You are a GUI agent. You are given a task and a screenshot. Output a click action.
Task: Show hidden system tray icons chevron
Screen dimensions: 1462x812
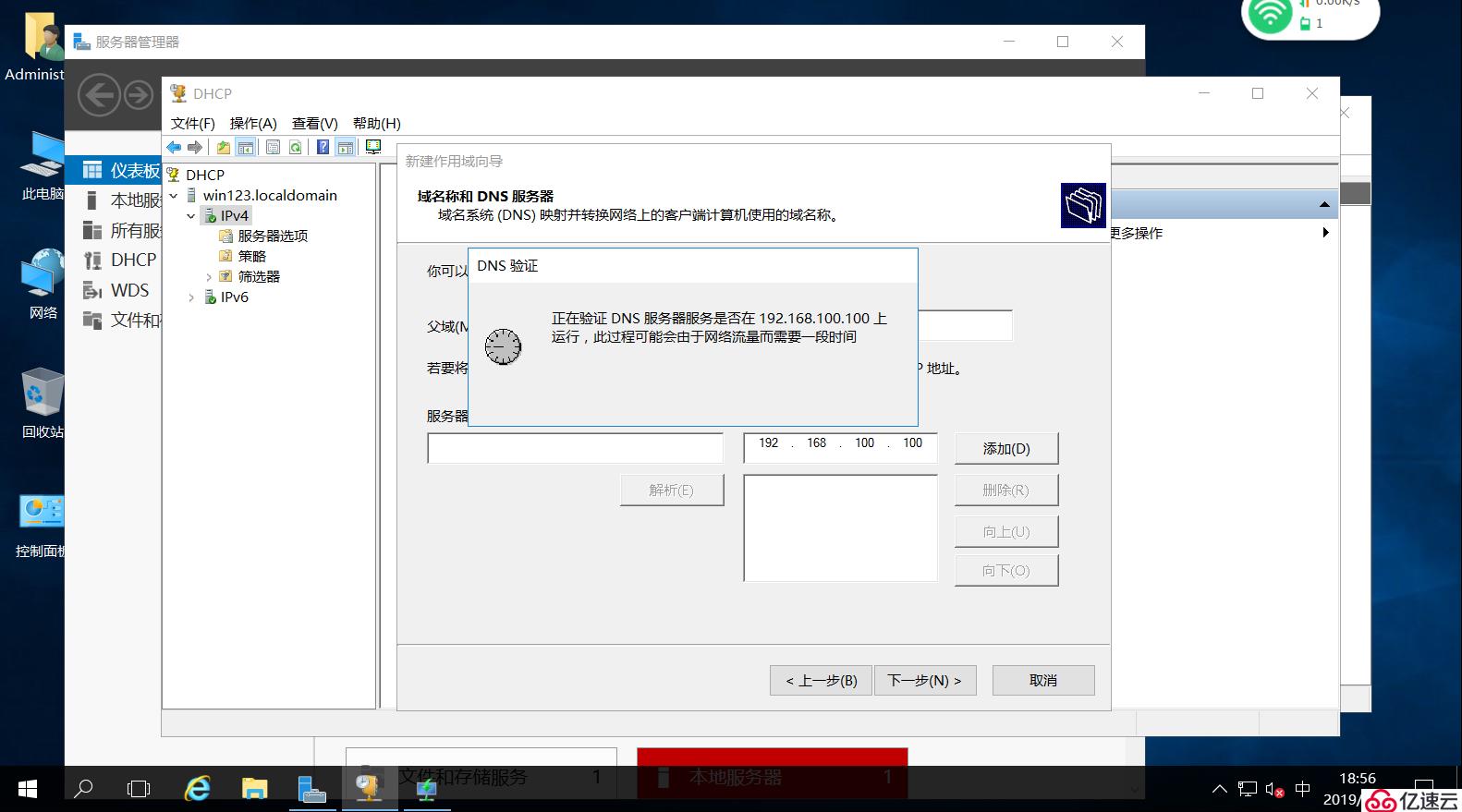pos(1220,789)
